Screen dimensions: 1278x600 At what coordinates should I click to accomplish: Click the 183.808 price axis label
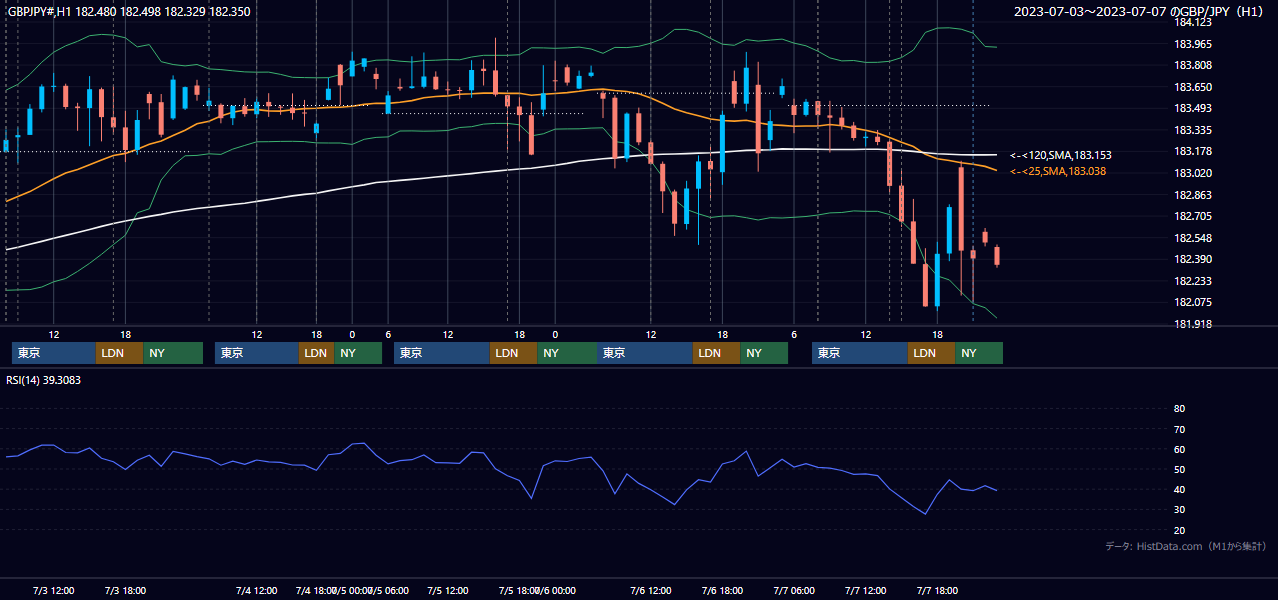click(x=1192, y=66)
